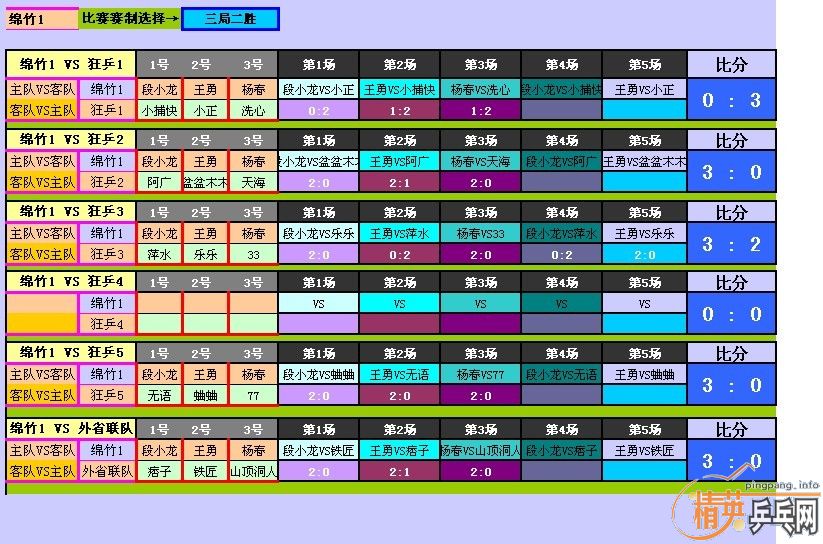Click match cell 段小龙VS阿广

[x=561, y=161]
